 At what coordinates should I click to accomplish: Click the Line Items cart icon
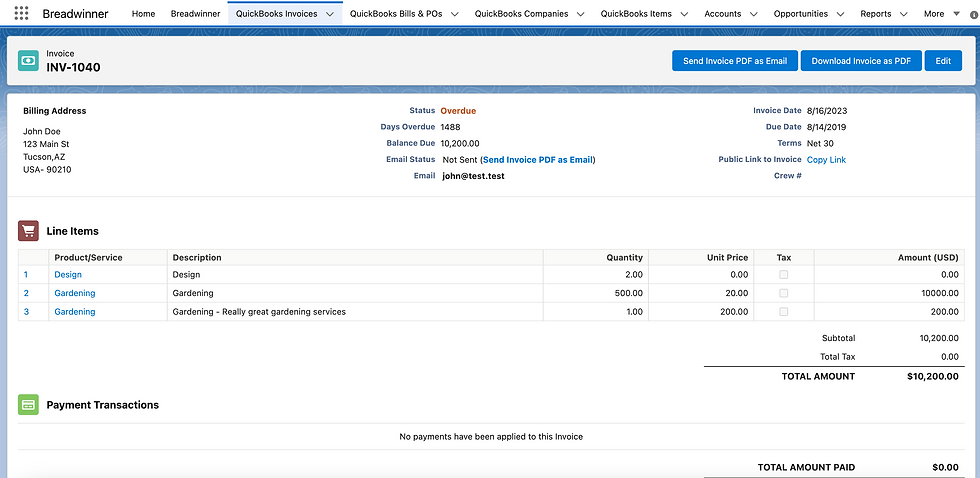(28, 231)
